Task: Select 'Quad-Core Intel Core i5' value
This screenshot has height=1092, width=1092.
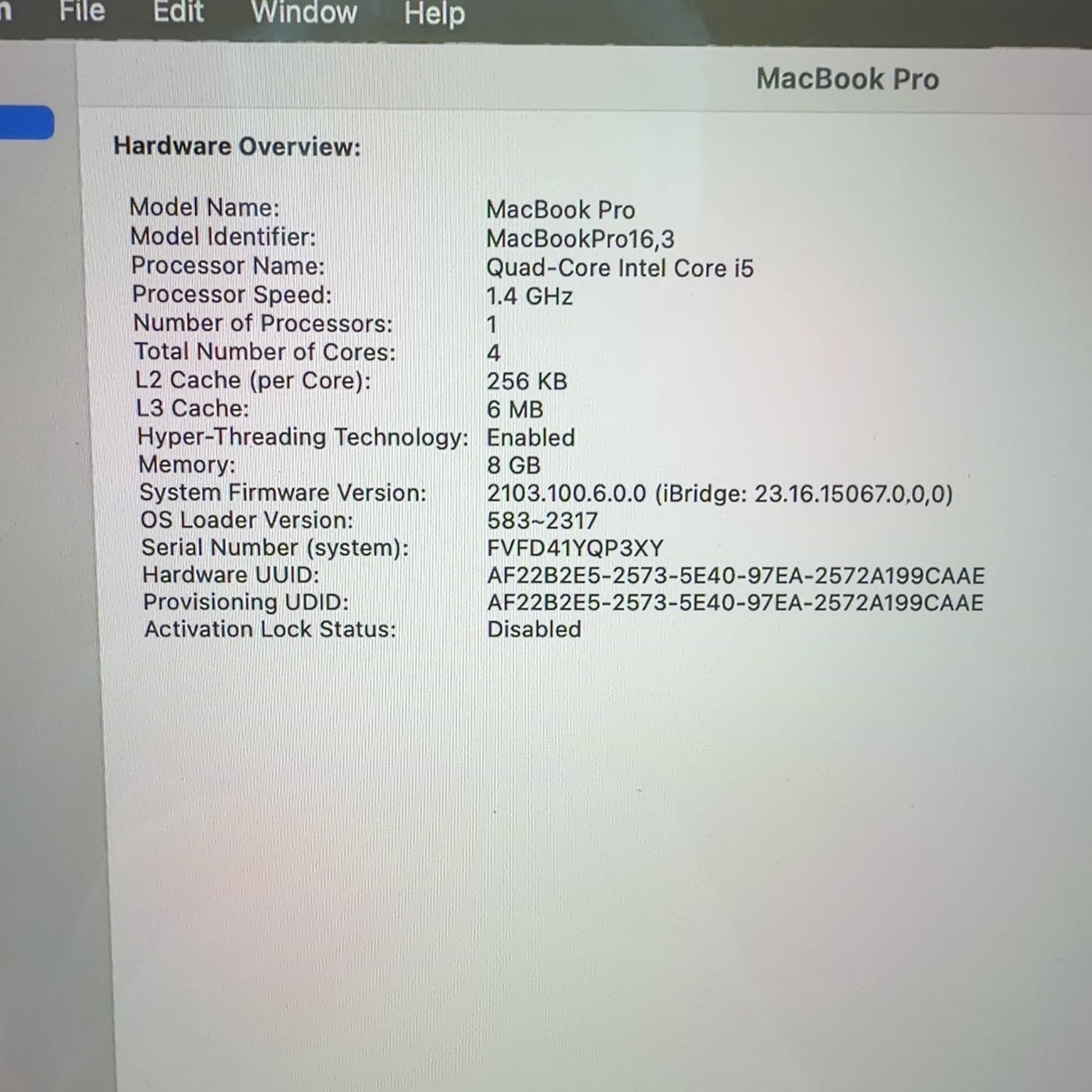Action: 620,268
